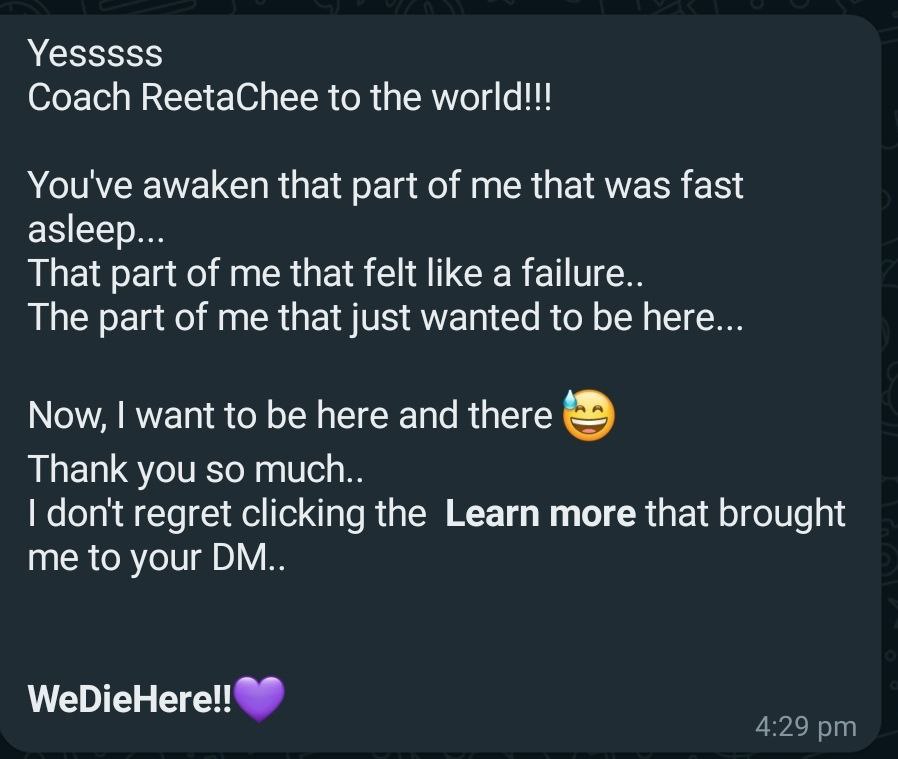Screen dimensions: 898x759
Task: Click the just wanted to be here line
Action: click(x=385, y=318)
